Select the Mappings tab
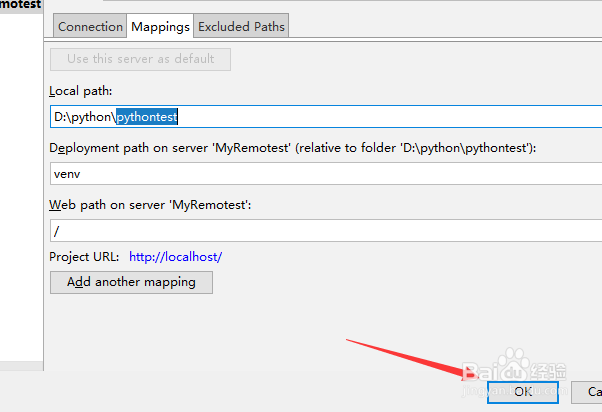The image size is (602, 412). tap(160, 26)
